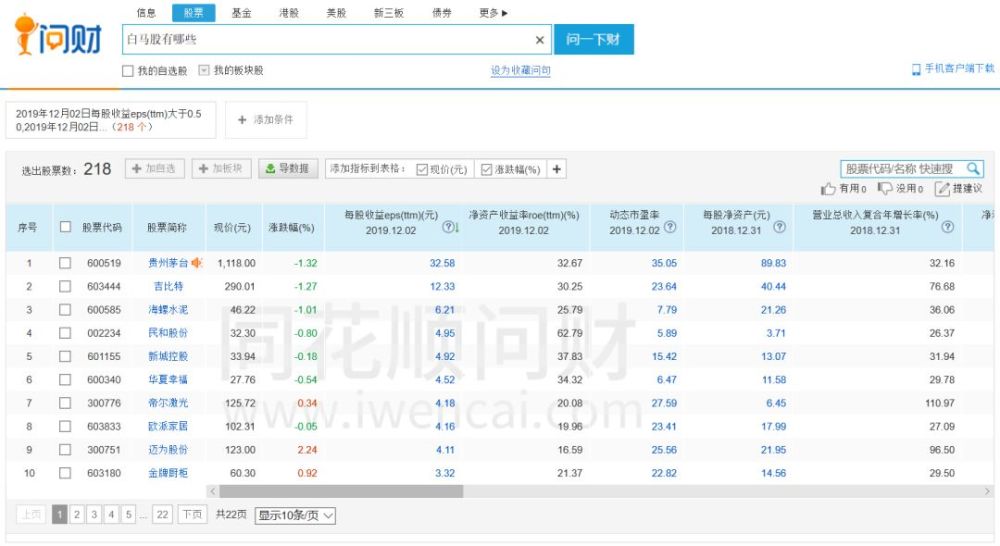
Task: Click the thumbs-up 有用 icon
Action: (x=828, y=189)
